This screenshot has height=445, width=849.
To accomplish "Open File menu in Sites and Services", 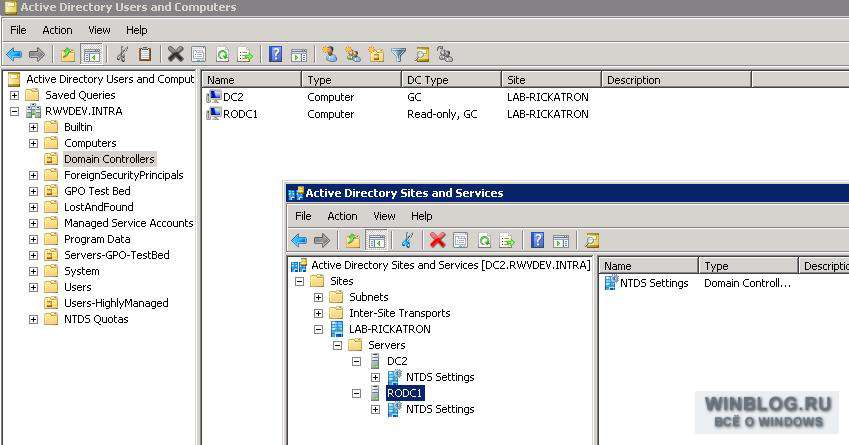I will (x=303, y=216).
